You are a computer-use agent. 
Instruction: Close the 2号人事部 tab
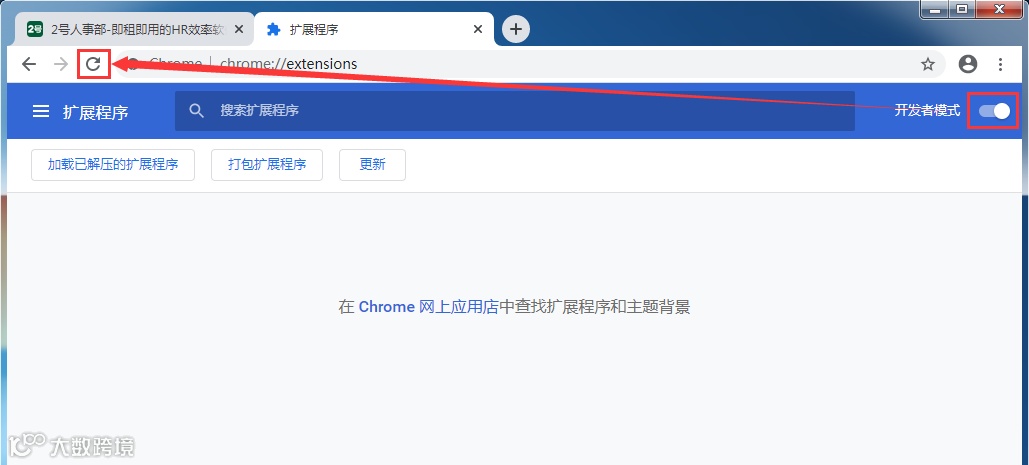point(239,30)
